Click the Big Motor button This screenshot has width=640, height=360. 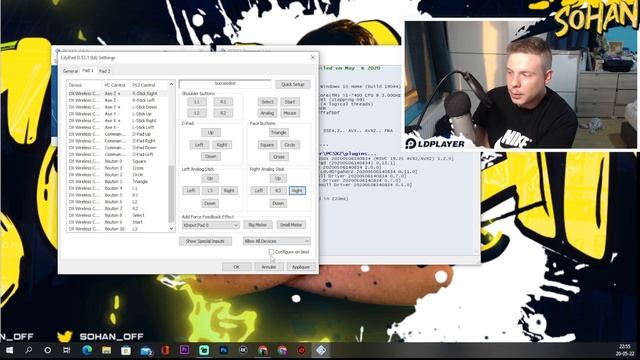[x=258, y=225]
